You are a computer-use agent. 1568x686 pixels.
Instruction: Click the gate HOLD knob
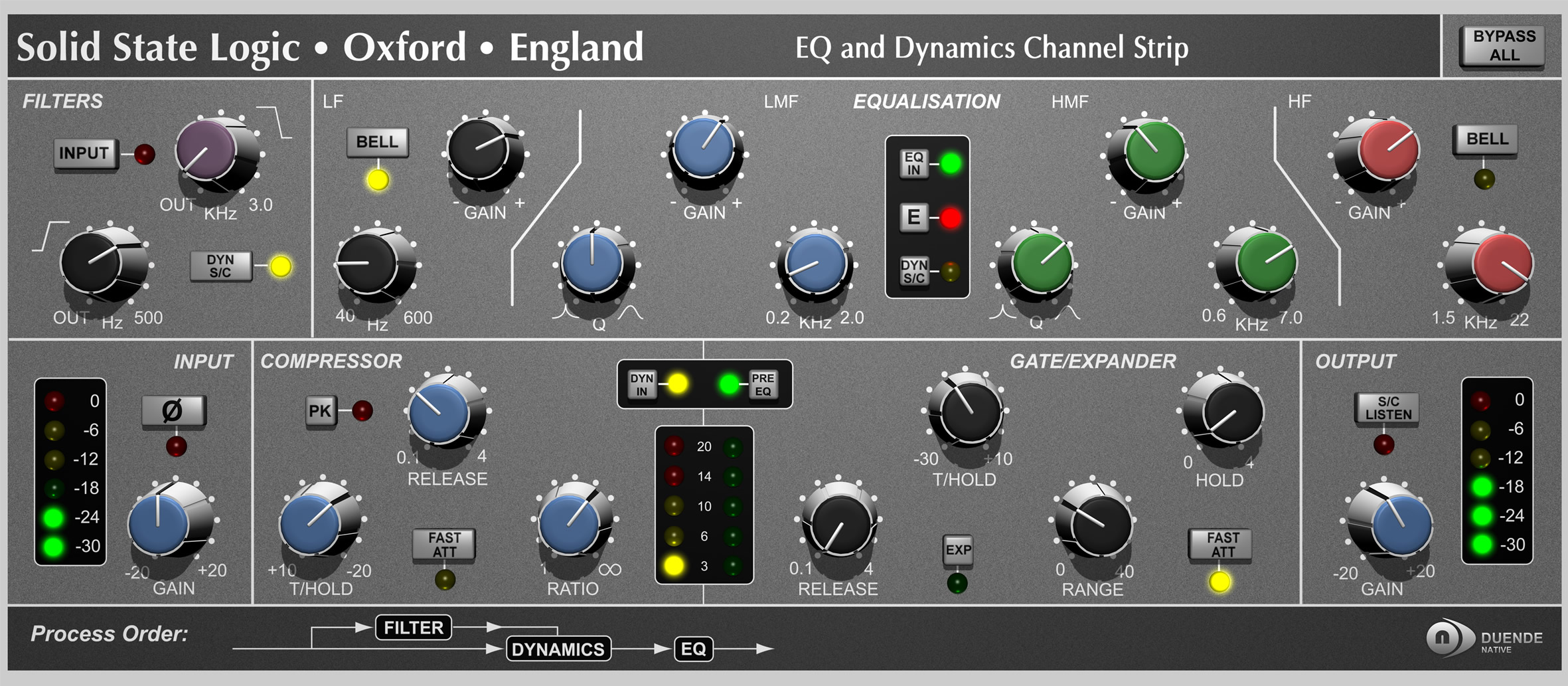point(1227,411)
